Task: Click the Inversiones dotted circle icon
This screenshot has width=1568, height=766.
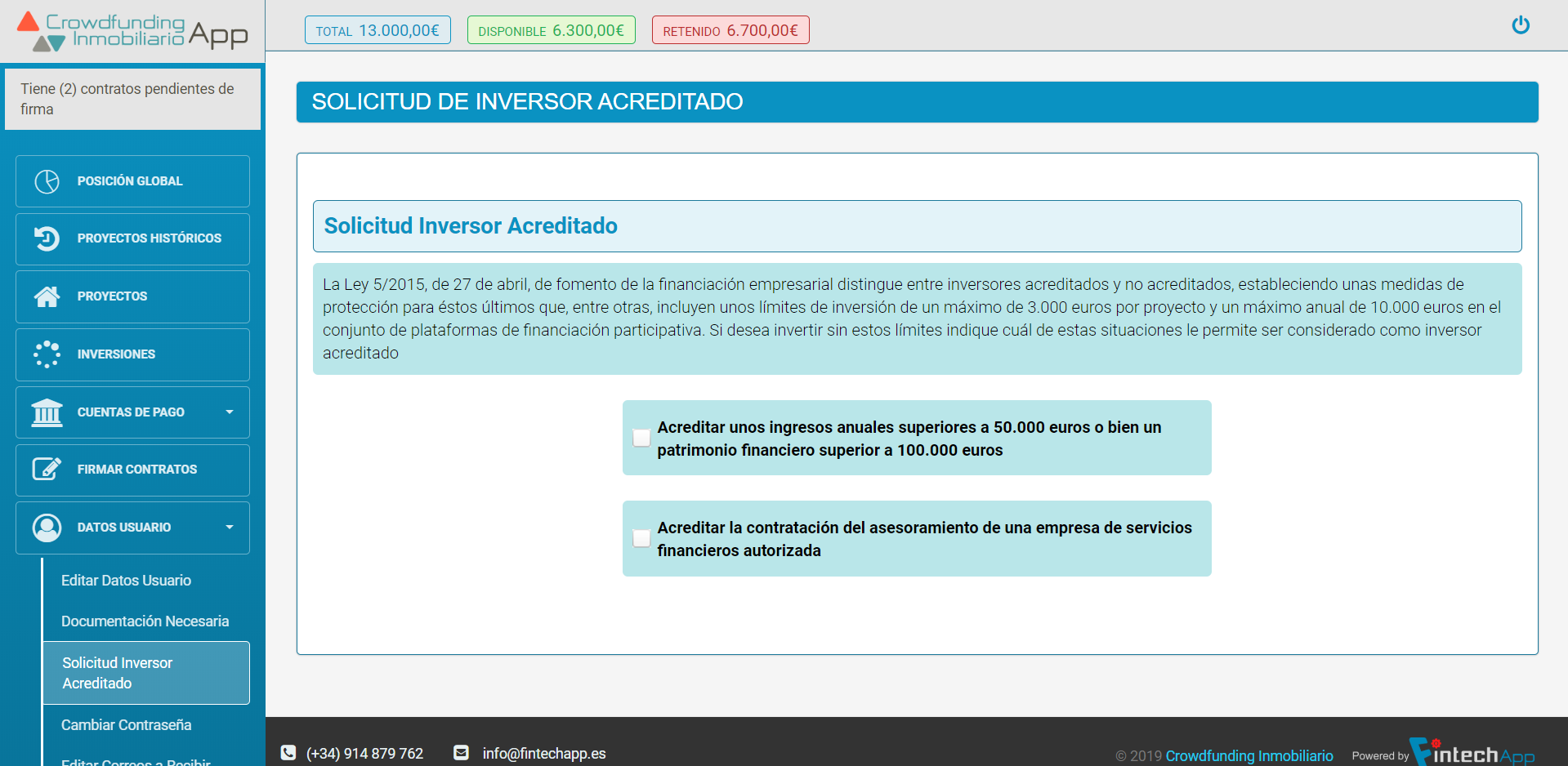Action: point(47,354)
